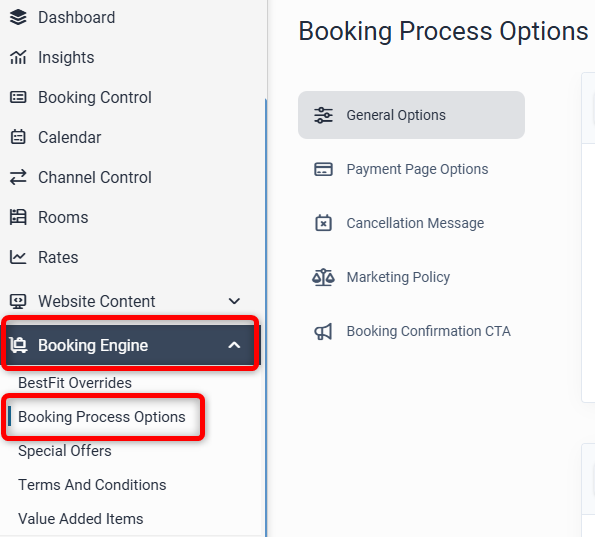Select the Cancellation Message section

pos(411,223)
